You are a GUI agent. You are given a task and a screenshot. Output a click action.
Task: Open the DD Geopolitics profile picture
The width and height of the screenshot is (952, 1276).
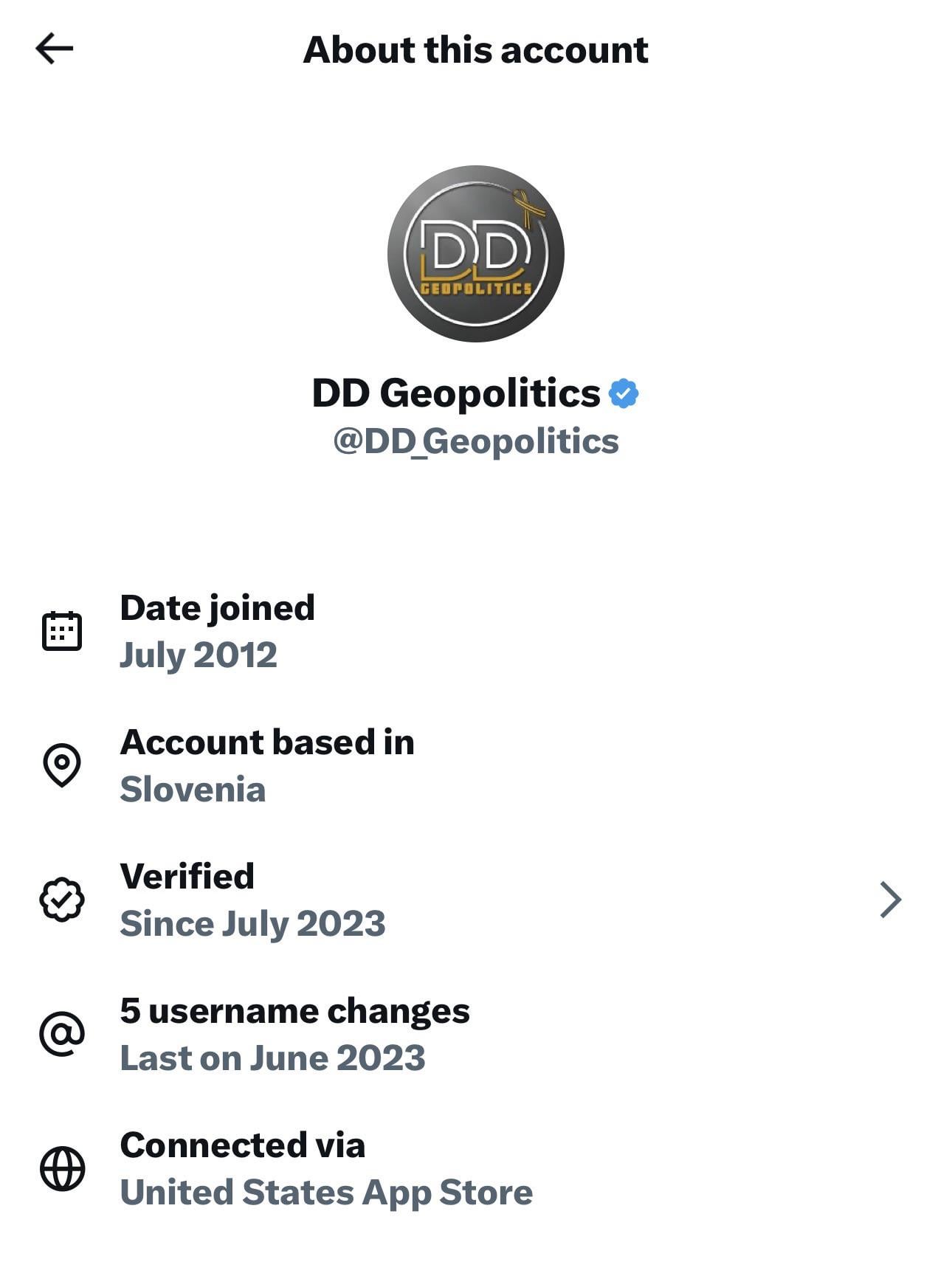click(x=476, y=254)
